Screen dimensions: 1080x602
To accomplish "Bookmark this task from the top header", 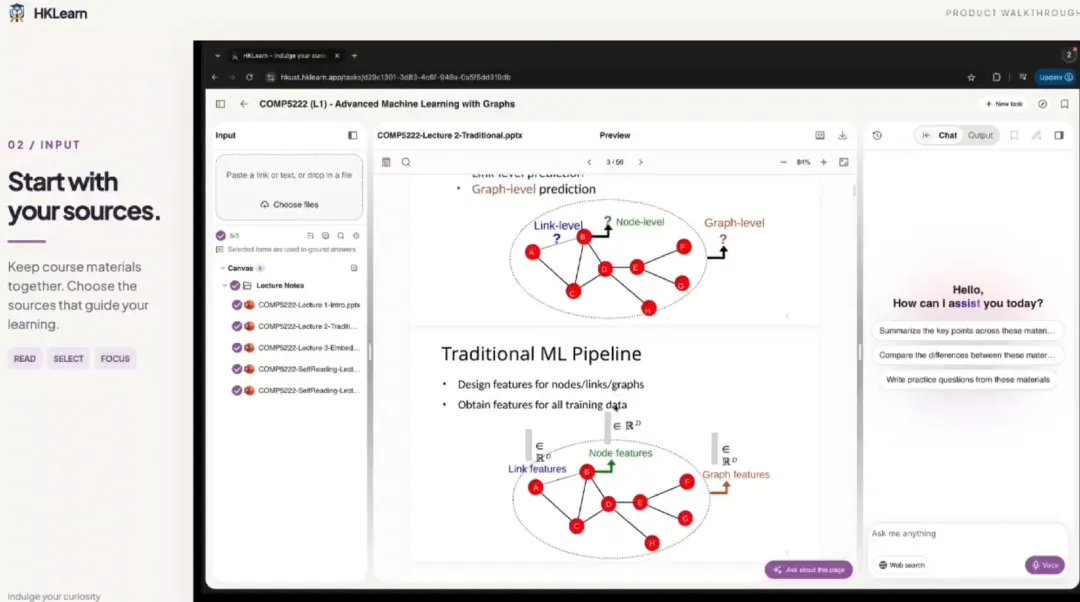I will [1065, 104].
